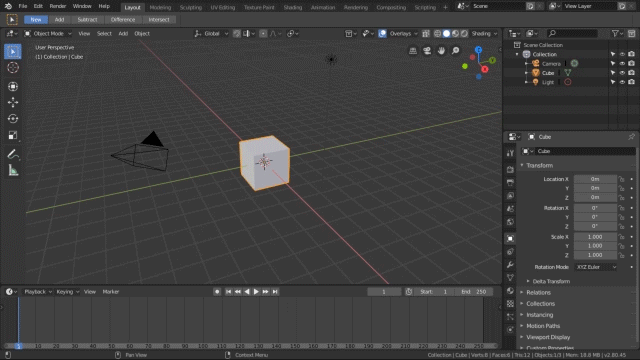Toggle the Overlays display button
640x360 pixels.
coord(382,33)
